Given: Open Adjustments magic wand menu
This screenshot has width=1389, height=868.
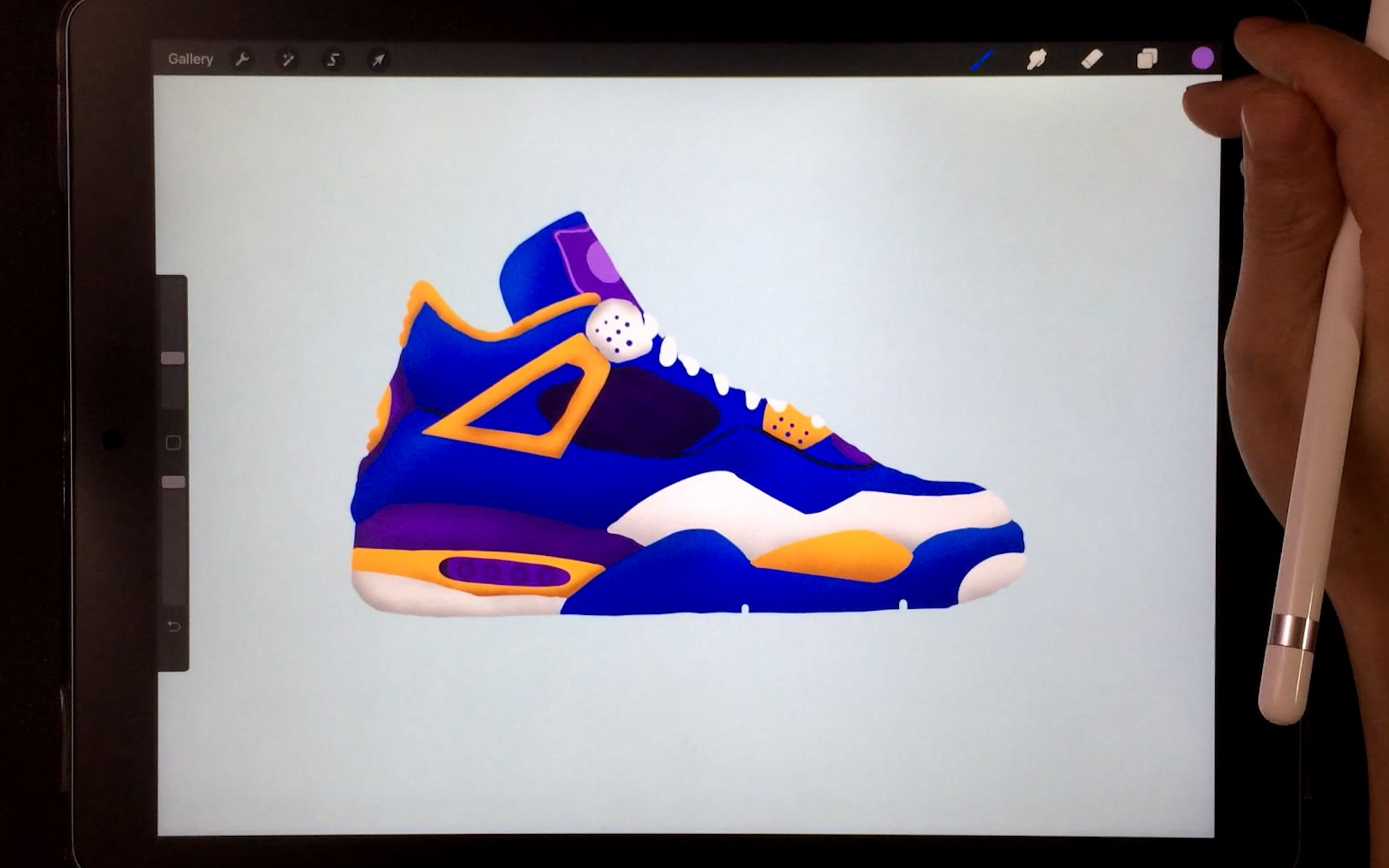Looking at the screenshot, I should (x=288, y=60).
